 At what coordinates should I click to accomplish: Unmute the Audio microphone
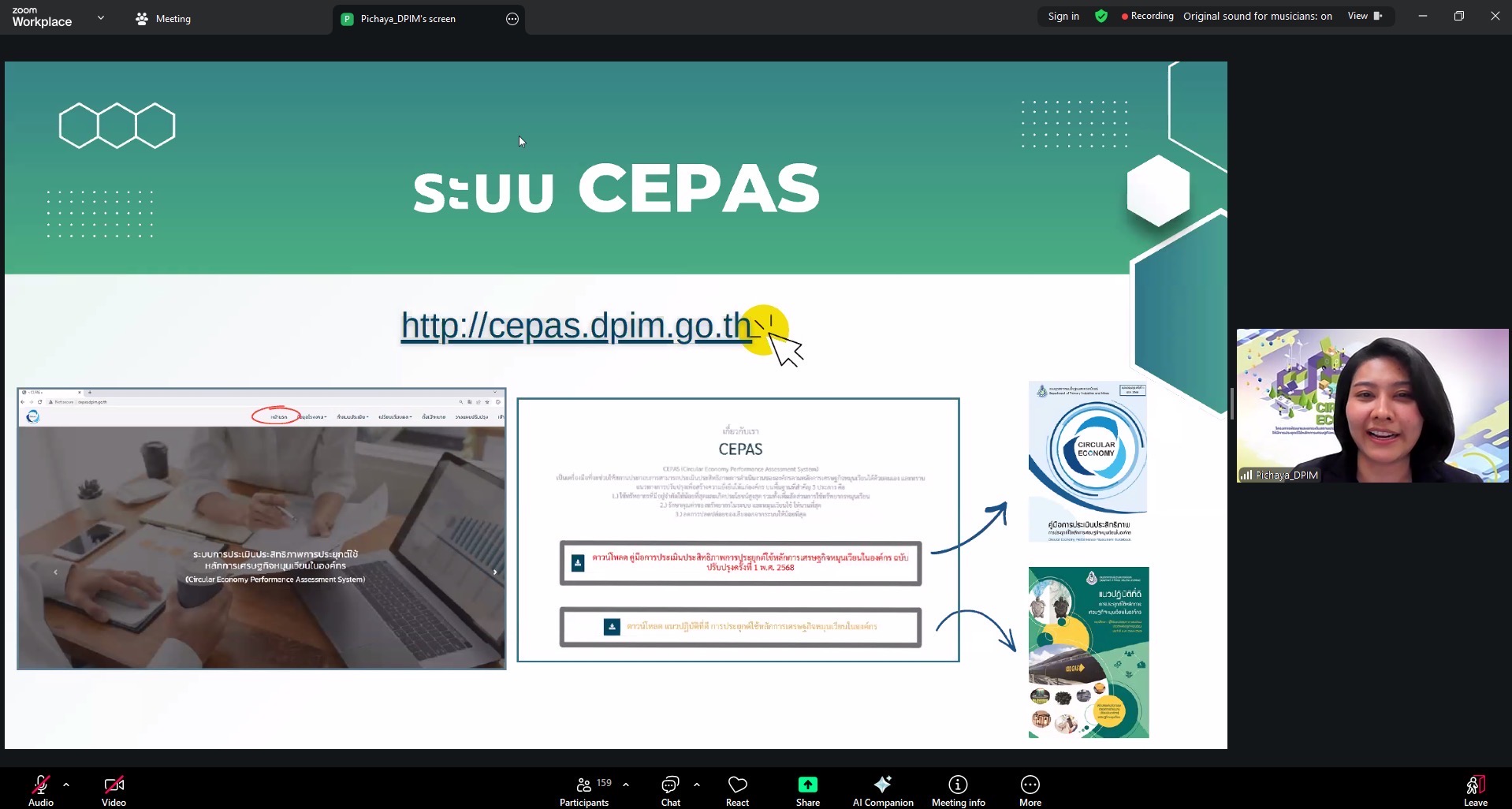point(41,791)
